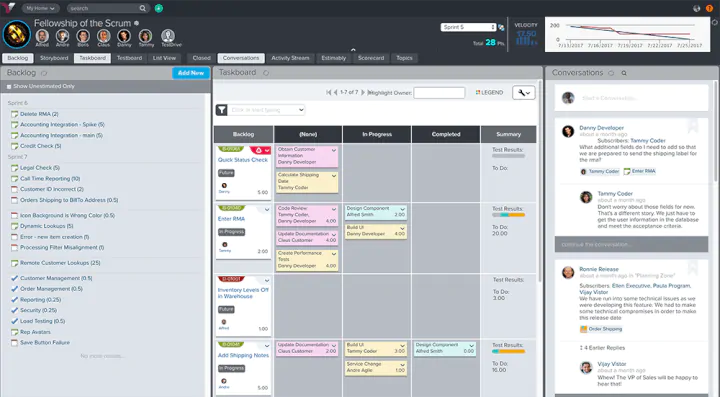This screenshot has width=720, height=397.
Task: Open the taskboard filter combo box
Action: pyautogui.click(x=267, y=110)
